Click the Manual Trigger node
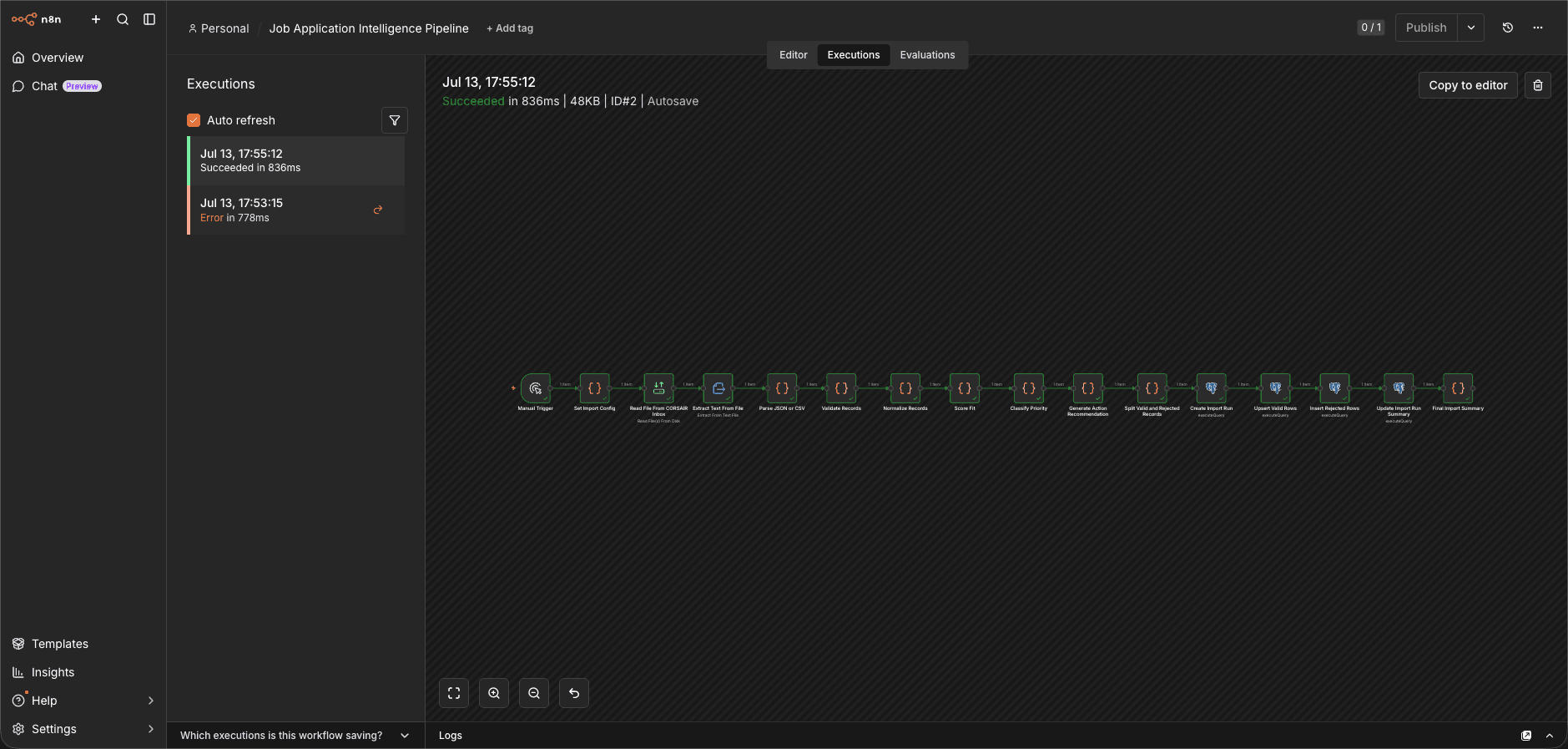This screenshot has width=1568, height=749. (x=536, y=388)
